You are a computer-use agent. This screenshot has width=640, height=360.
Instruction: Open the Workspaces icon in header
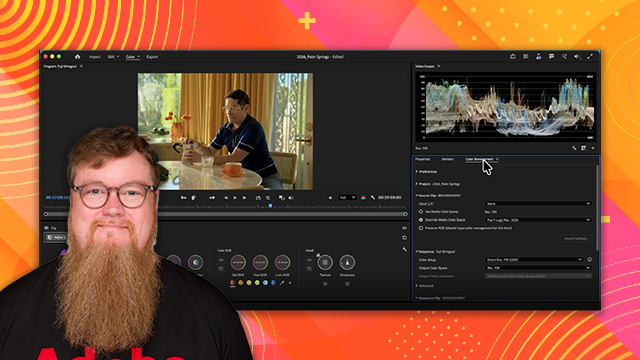[526, 57]
